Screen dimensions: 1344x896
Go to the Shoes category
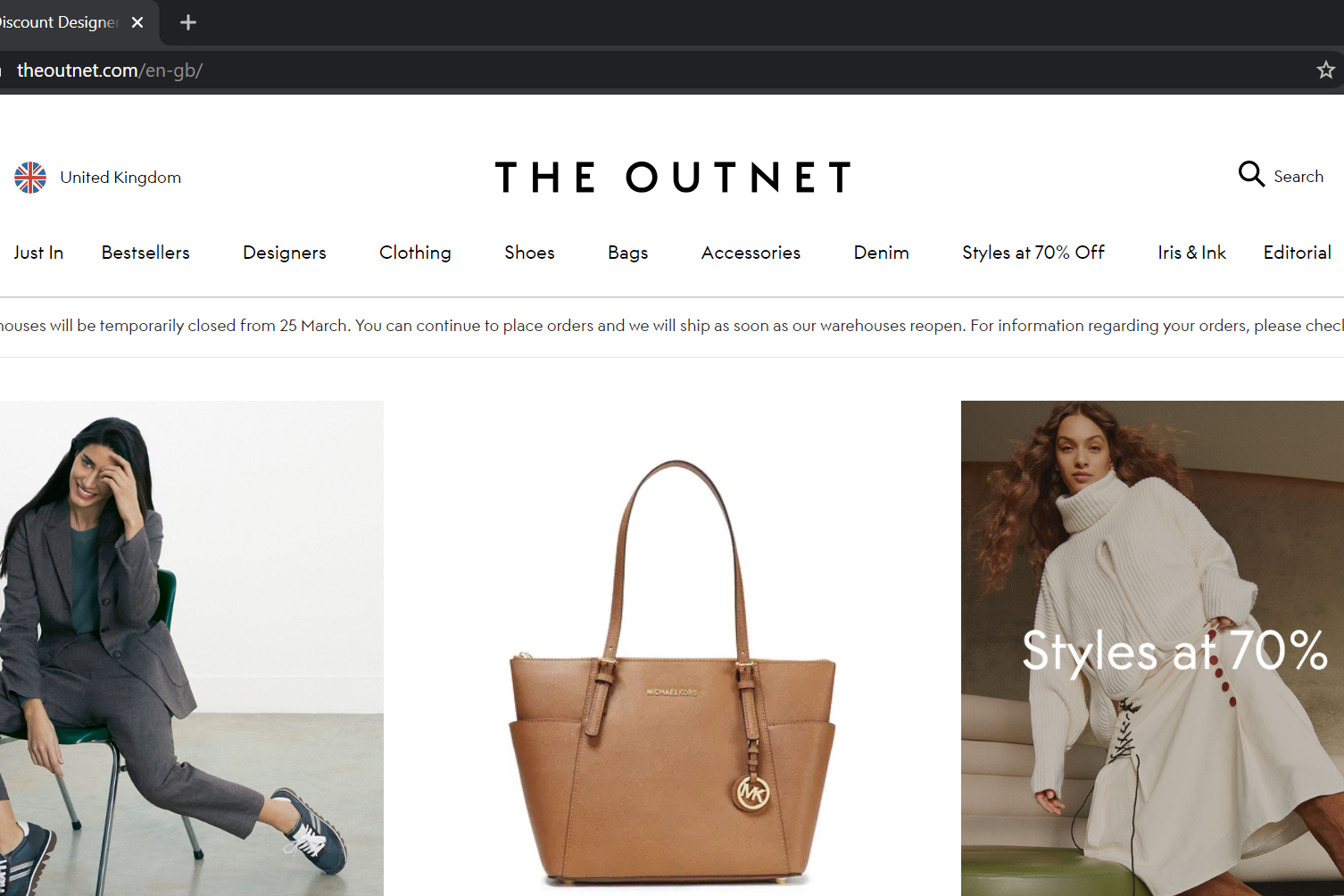tap(529, 253)
